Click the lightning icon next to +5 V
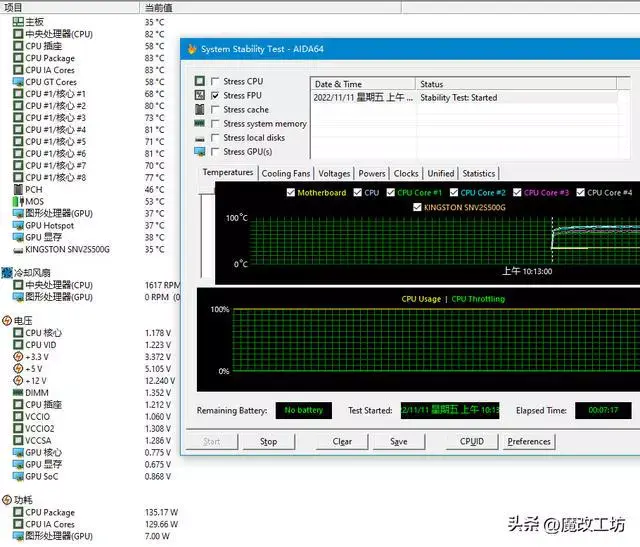Screen dimensions: 640x547 point(18,369)
